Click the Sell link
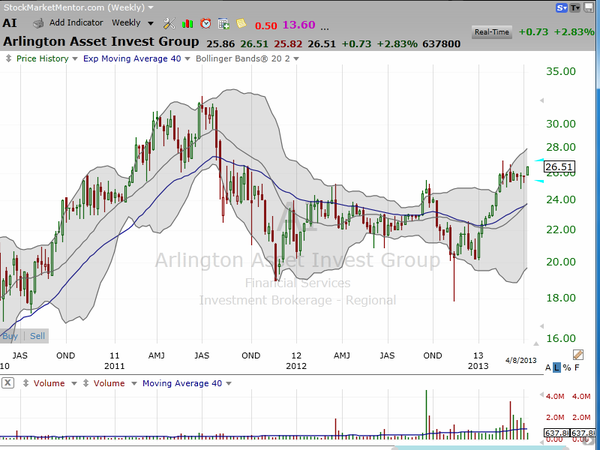 37,336
